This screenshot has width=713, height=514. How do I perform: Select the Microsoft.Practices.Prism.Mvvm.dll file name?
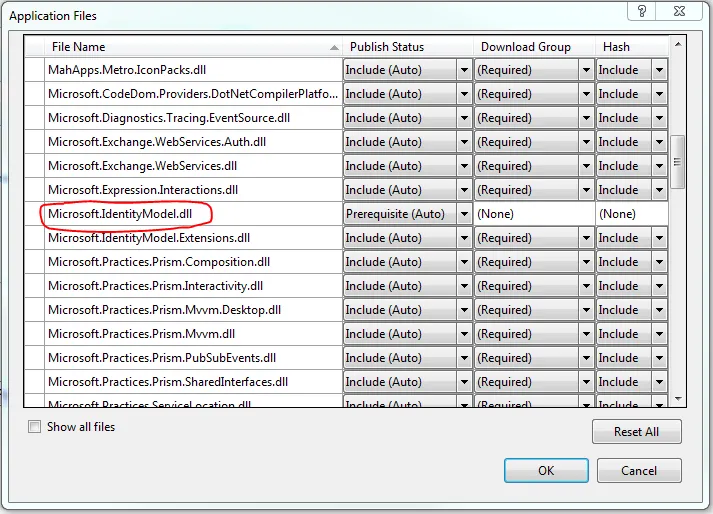pos(141,334)
